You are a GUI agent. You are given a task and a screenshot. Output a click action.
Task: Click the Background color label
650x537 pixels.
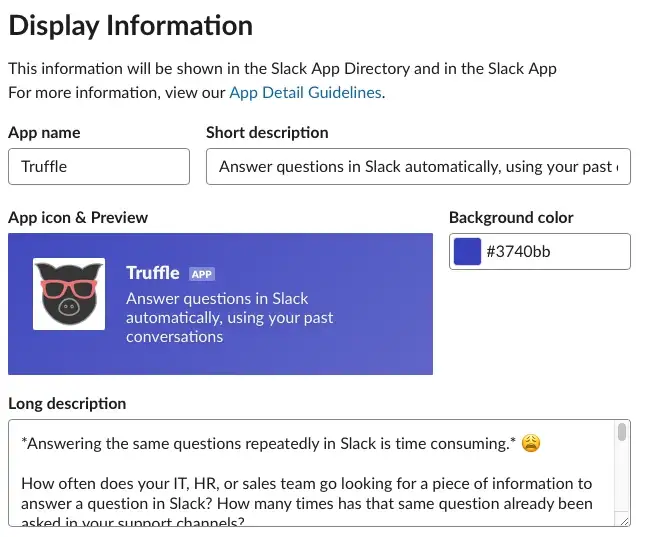(511, 218)
